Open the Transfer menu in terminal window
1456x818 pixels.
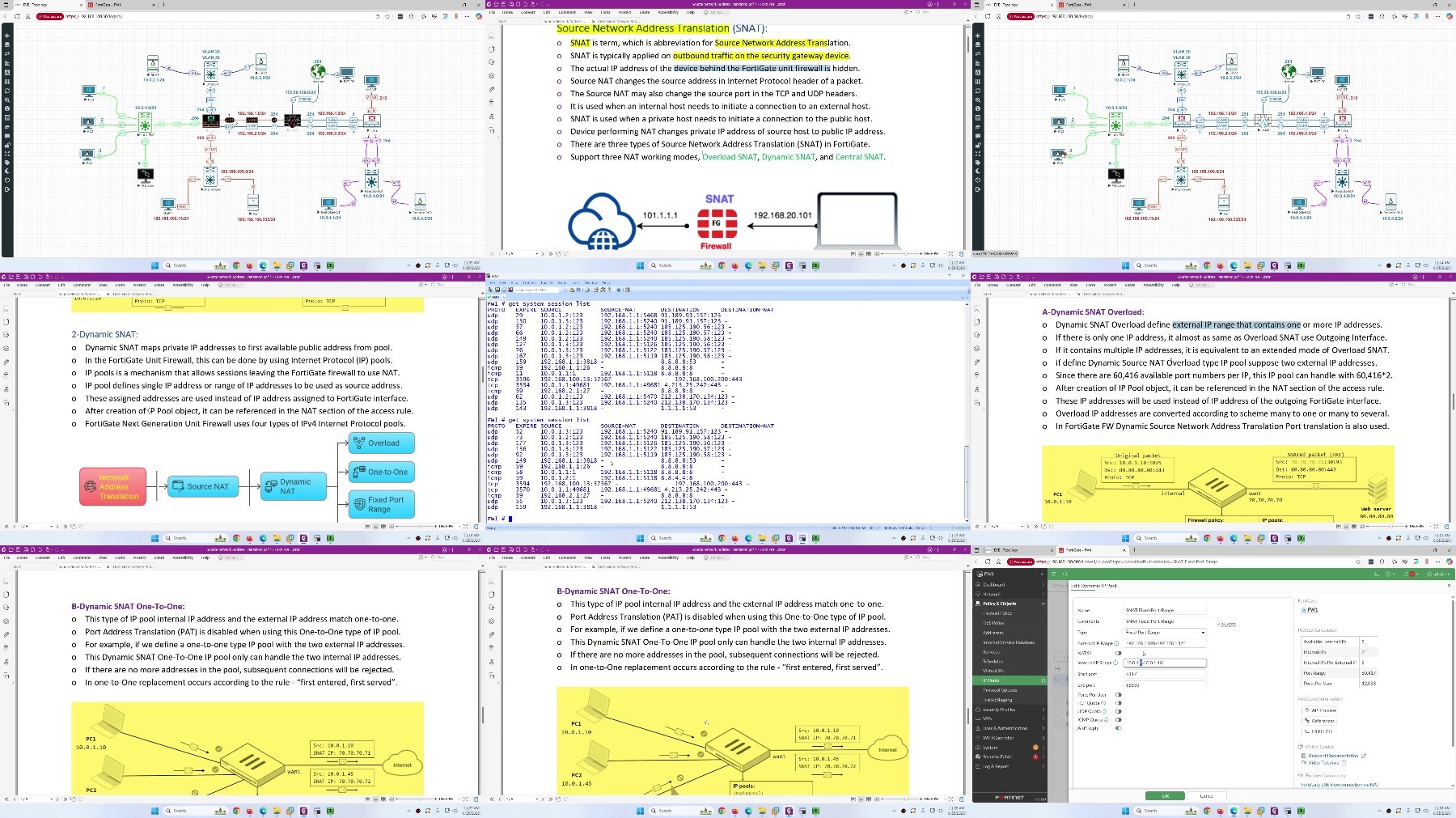pos(546,283)
